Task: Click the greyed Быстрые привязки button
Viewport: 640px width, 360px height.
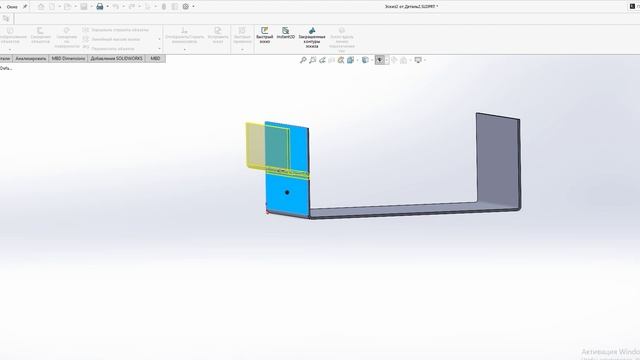Action: click(242, 36)
